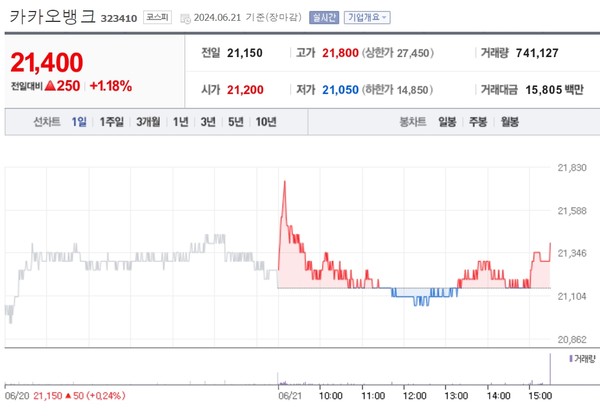Click the 06/20 21,150 previous-day summary

tap(65, 396)
